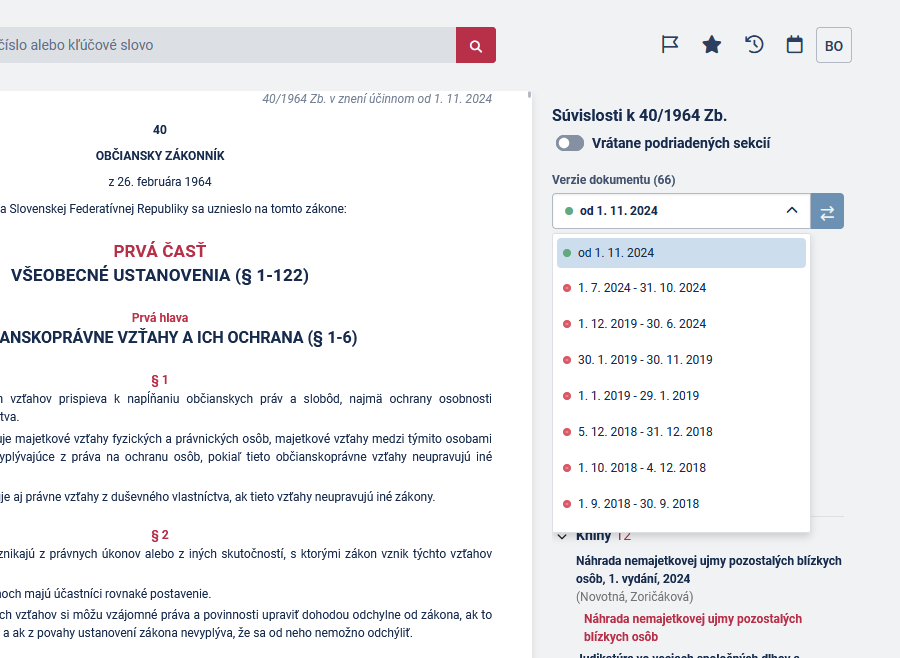Open red link Náhrada nemajetkovej ujmy pozostalých blízkych osôb
This screenshot has height=658, width=900.
point(693,628)
